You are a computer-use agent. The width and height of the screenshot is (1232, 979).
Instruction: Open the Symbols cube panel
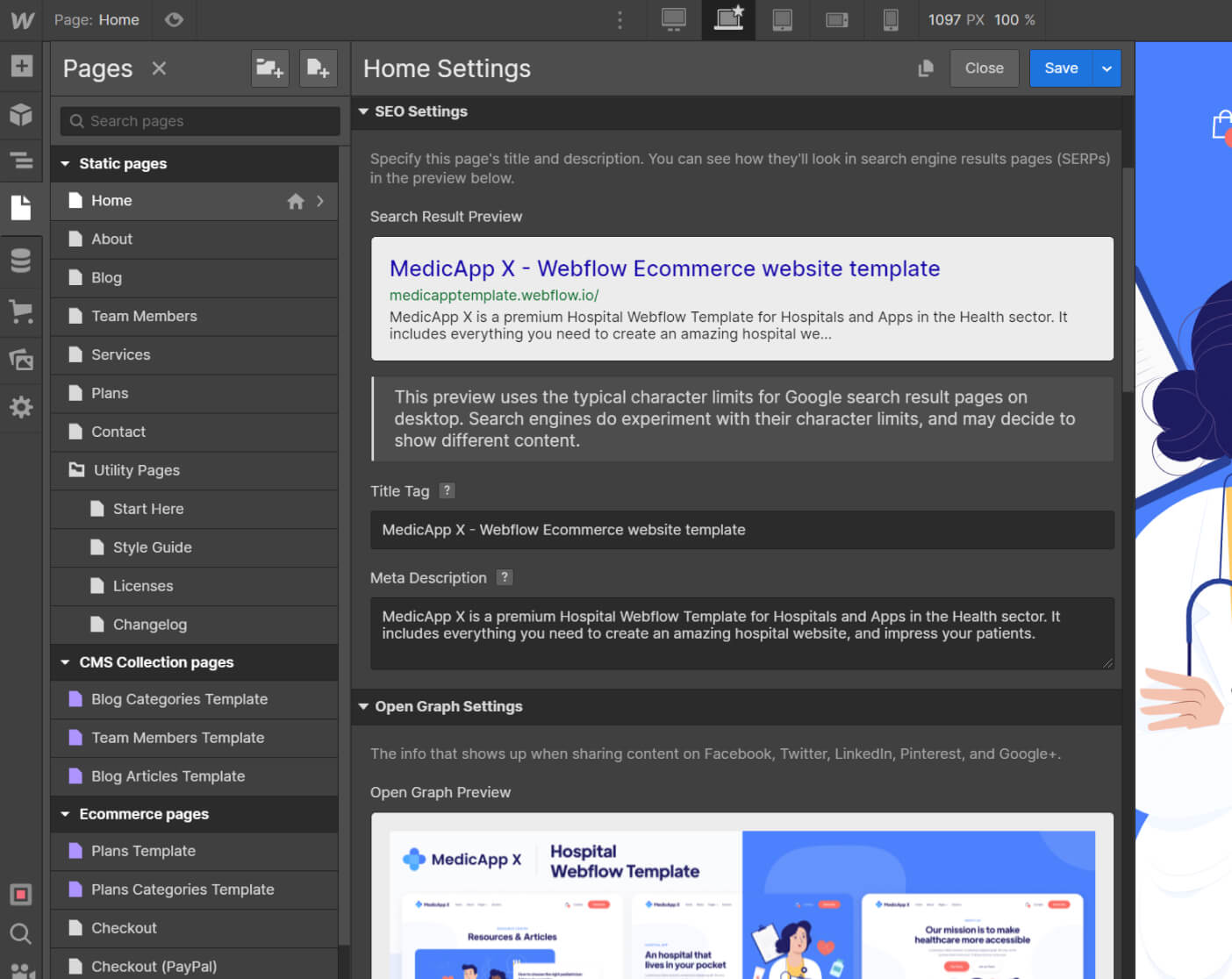tap(21, 114)
